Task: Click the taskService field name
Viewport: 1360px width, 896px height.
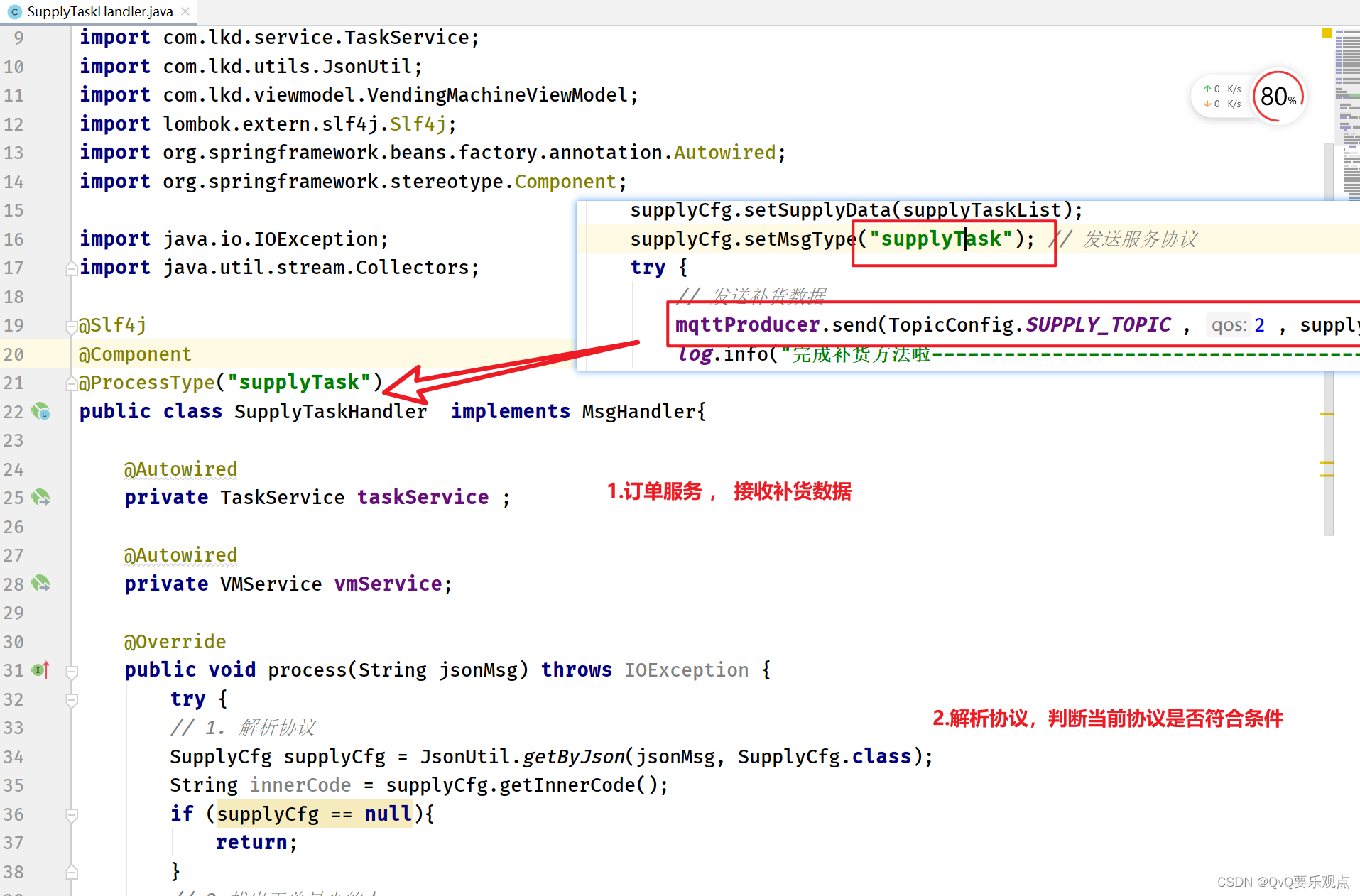Action: pos(423,498)
